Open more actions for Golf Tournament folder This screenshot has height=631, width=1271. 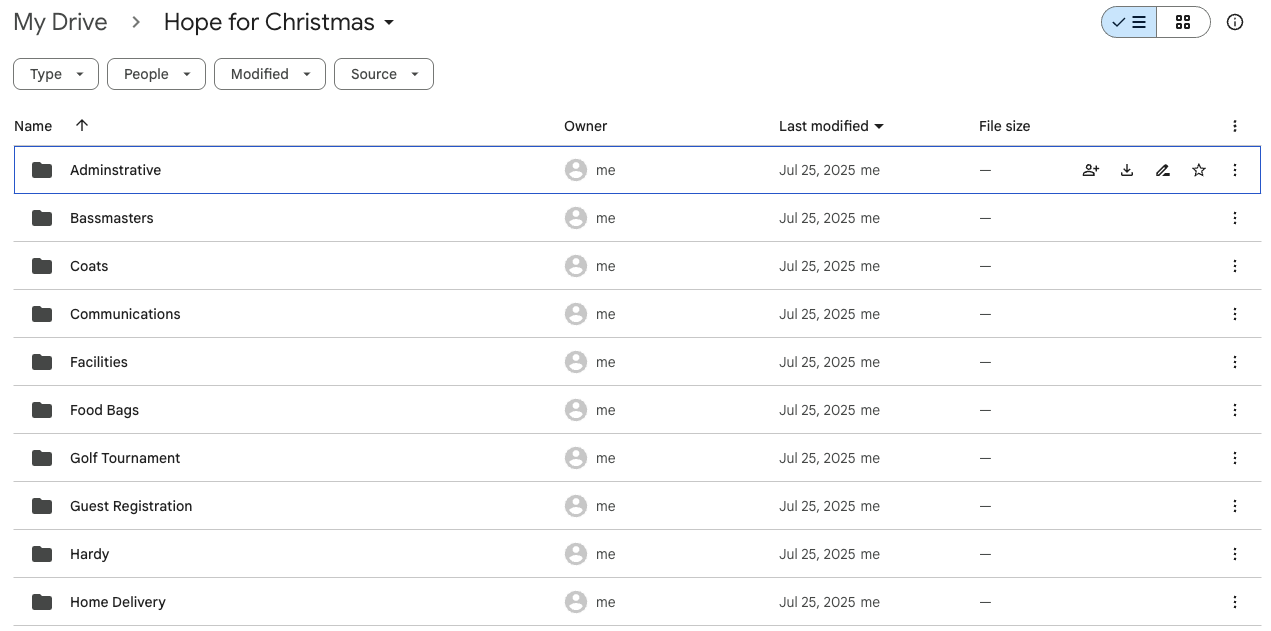[x=1235, y=458]
